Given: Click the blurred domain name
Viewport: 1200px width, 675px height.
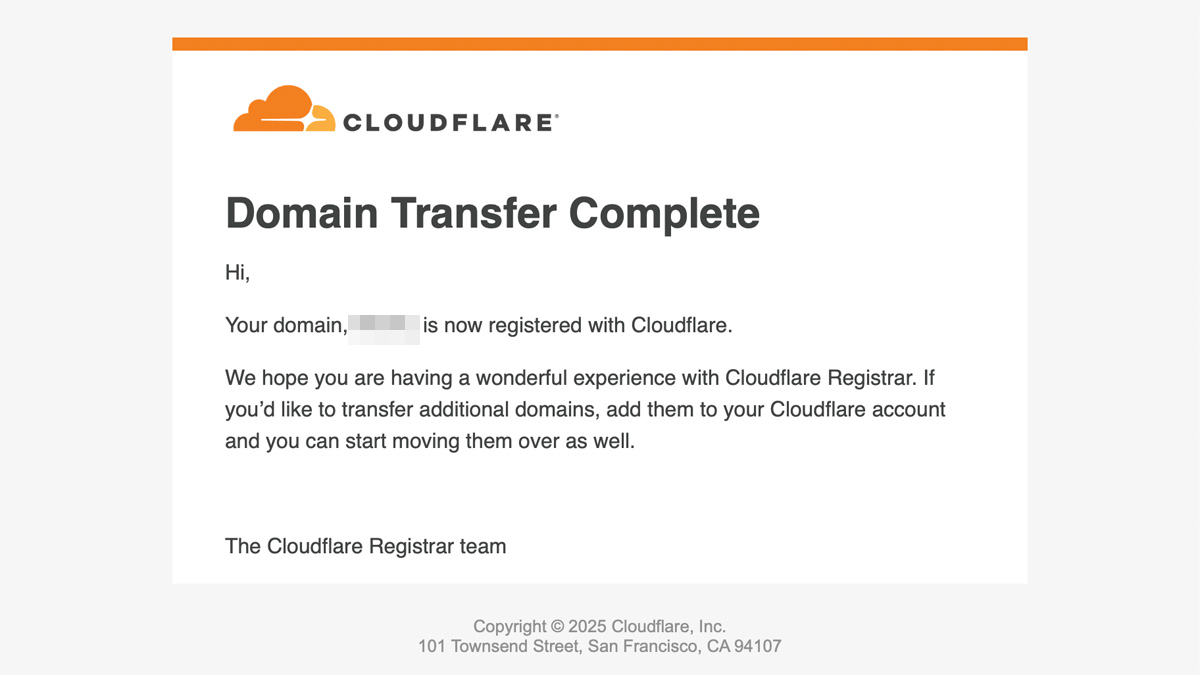Looking at the screenshot, I should point(384,326).
